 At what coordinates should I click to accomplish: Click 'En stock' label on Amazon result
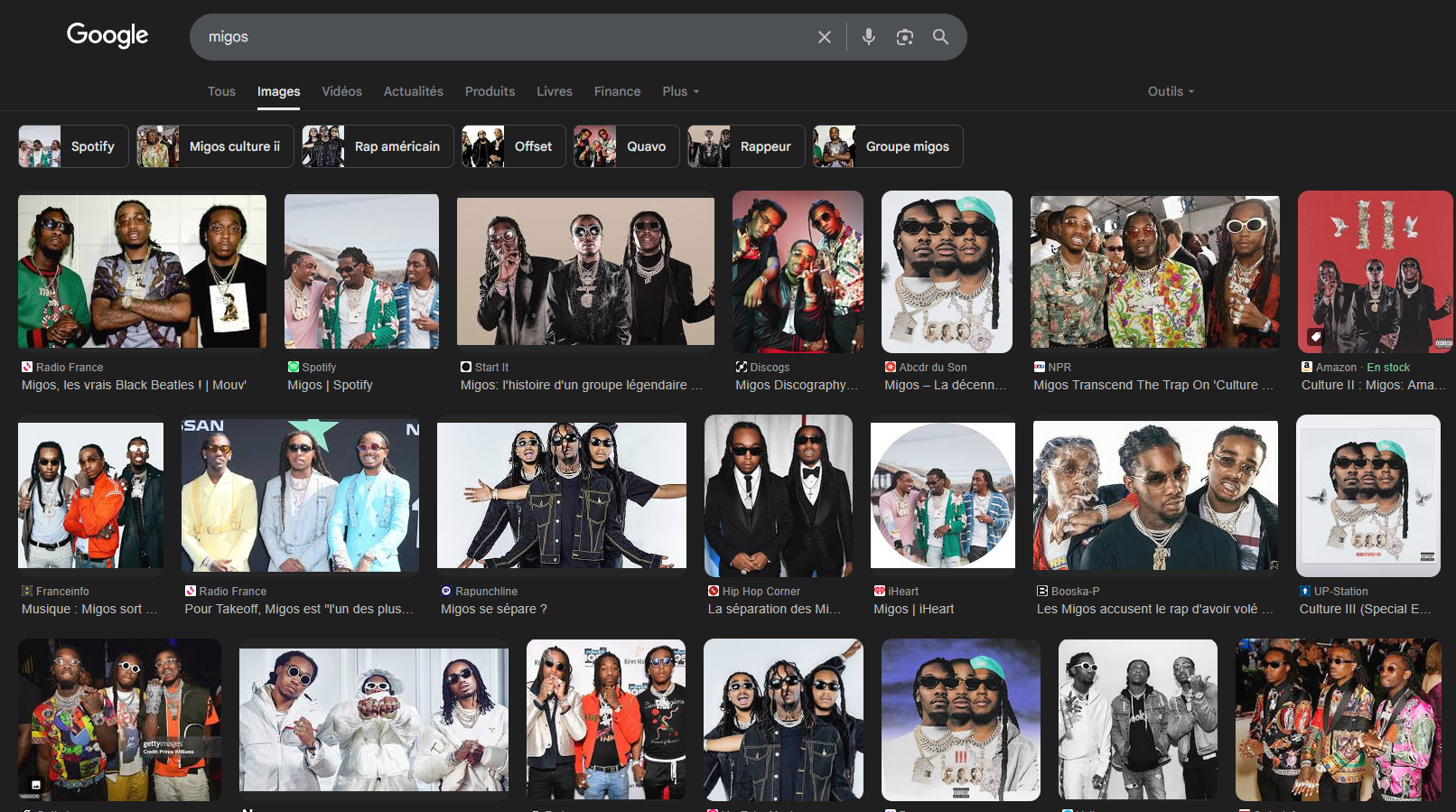point(1388,368)
